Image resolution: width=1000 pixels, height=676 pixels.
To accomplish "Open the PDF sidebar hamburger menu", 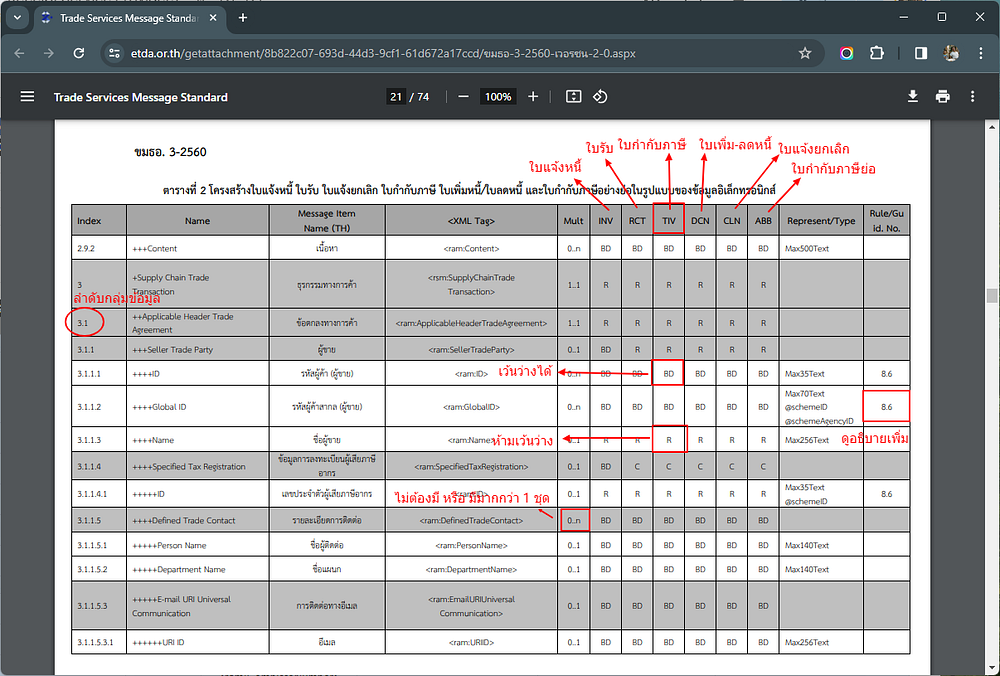I will [x=28, y=97].
